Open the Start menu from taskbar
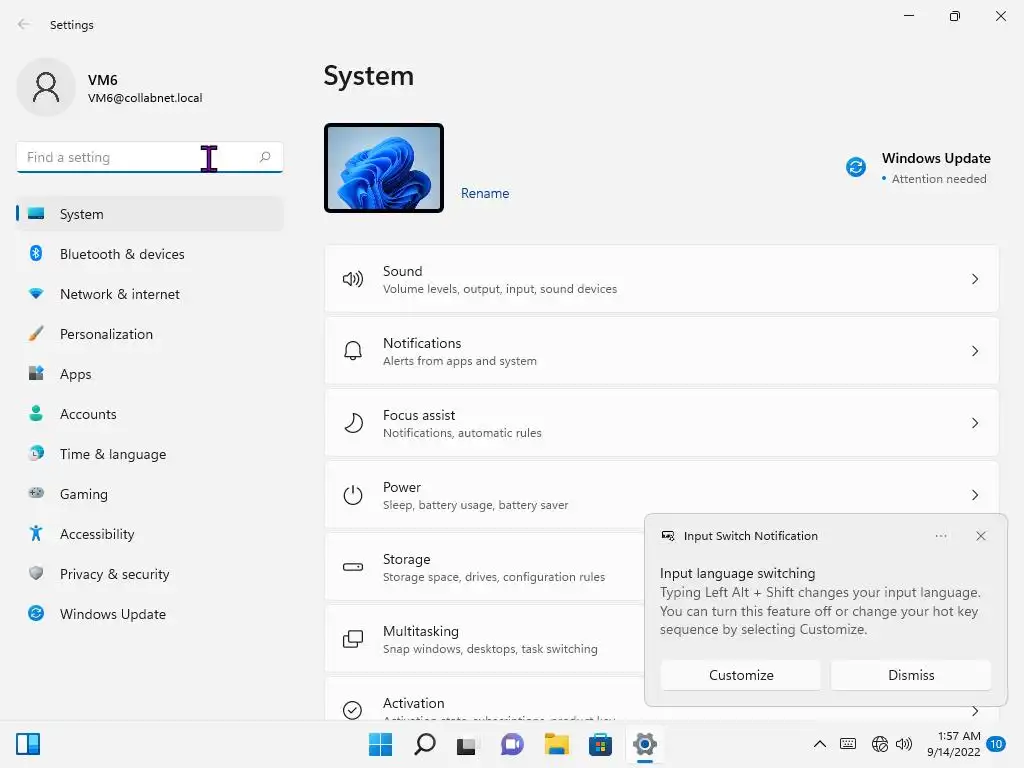 click(x=380, y=744)
